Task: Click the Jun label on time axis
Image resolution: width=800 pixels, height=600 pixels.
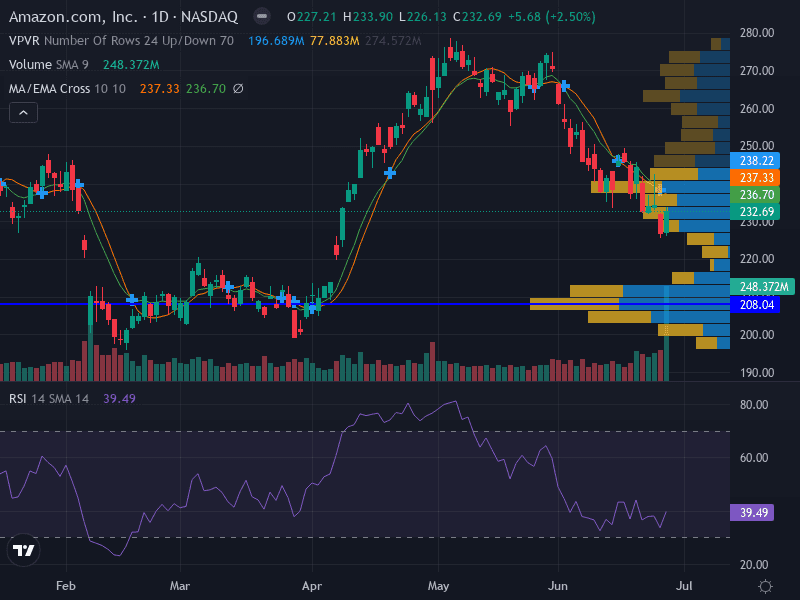Action: [558, 586]
